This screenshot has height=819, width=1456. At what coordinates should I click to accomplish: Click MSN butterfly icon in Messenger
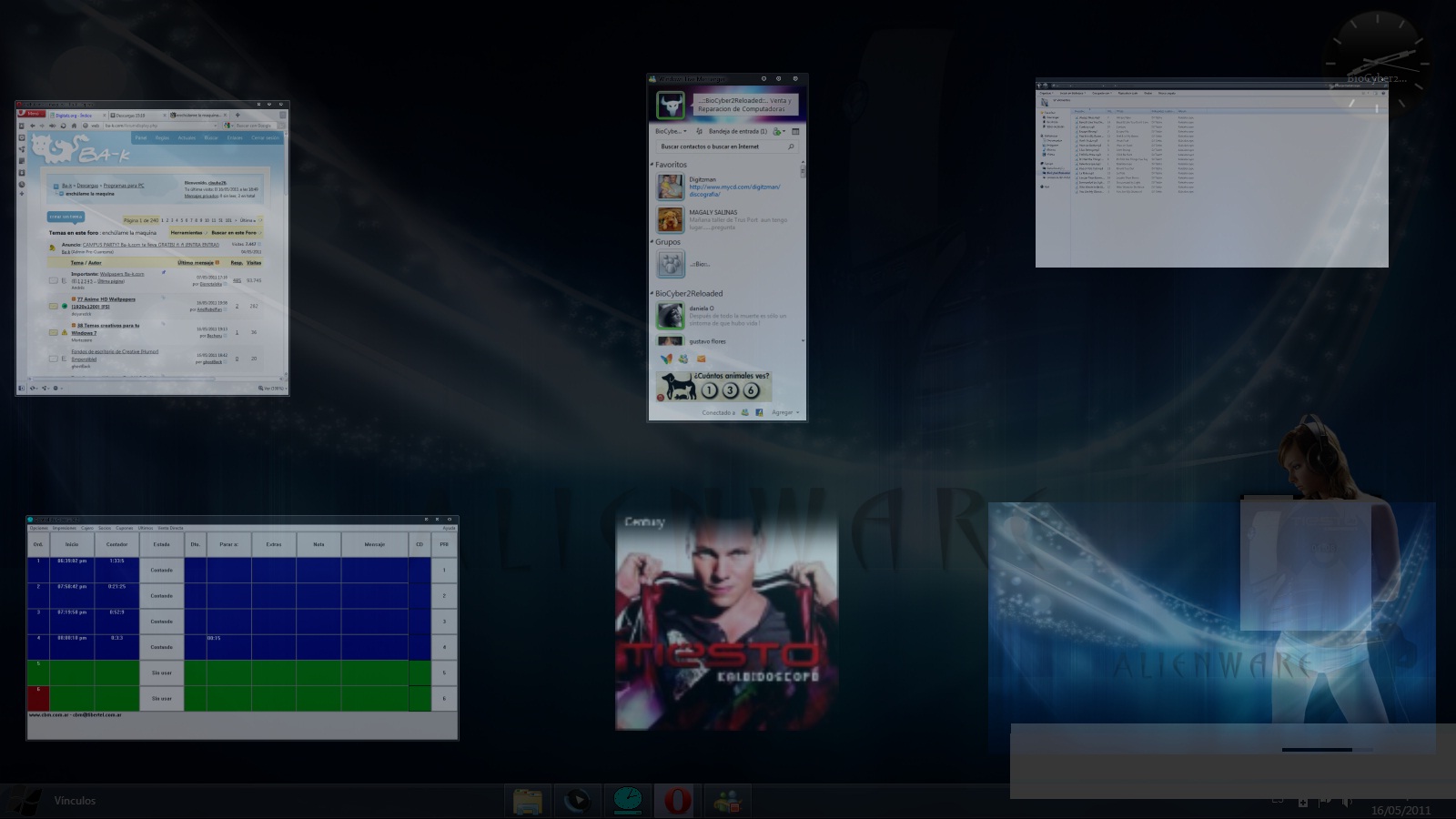[x=667, y=359]
